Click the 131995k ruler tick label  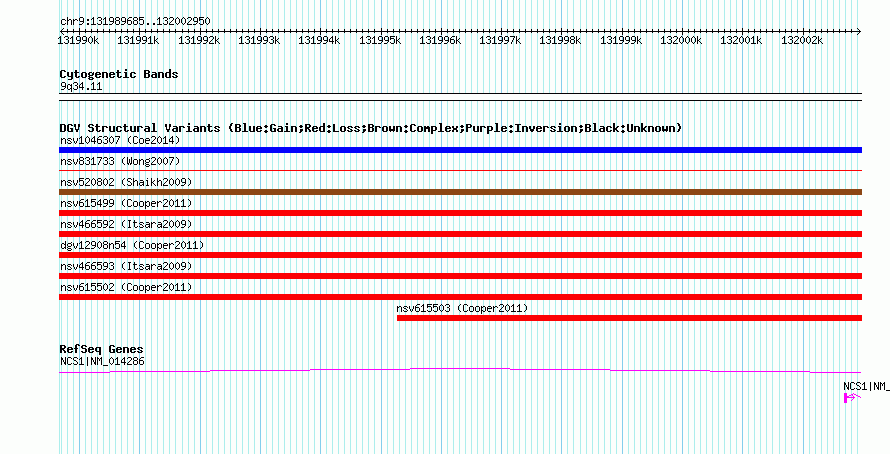380,41
